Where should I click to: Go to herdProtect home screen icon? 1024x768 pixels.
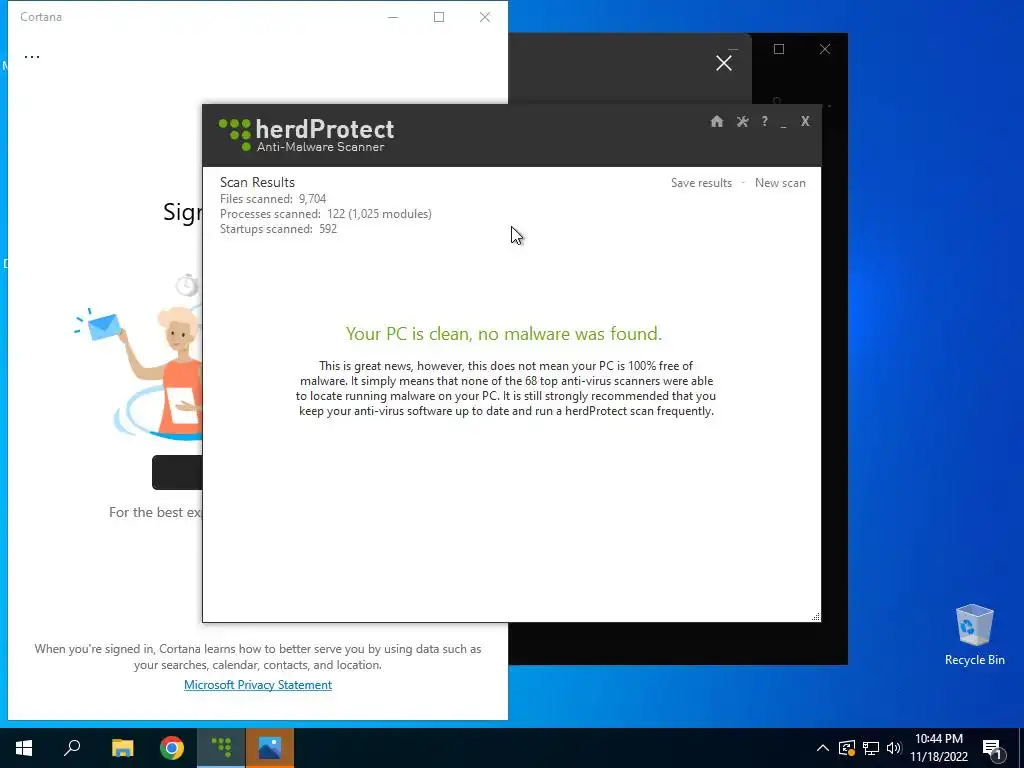pyautogui.click(x=716, y=121)
